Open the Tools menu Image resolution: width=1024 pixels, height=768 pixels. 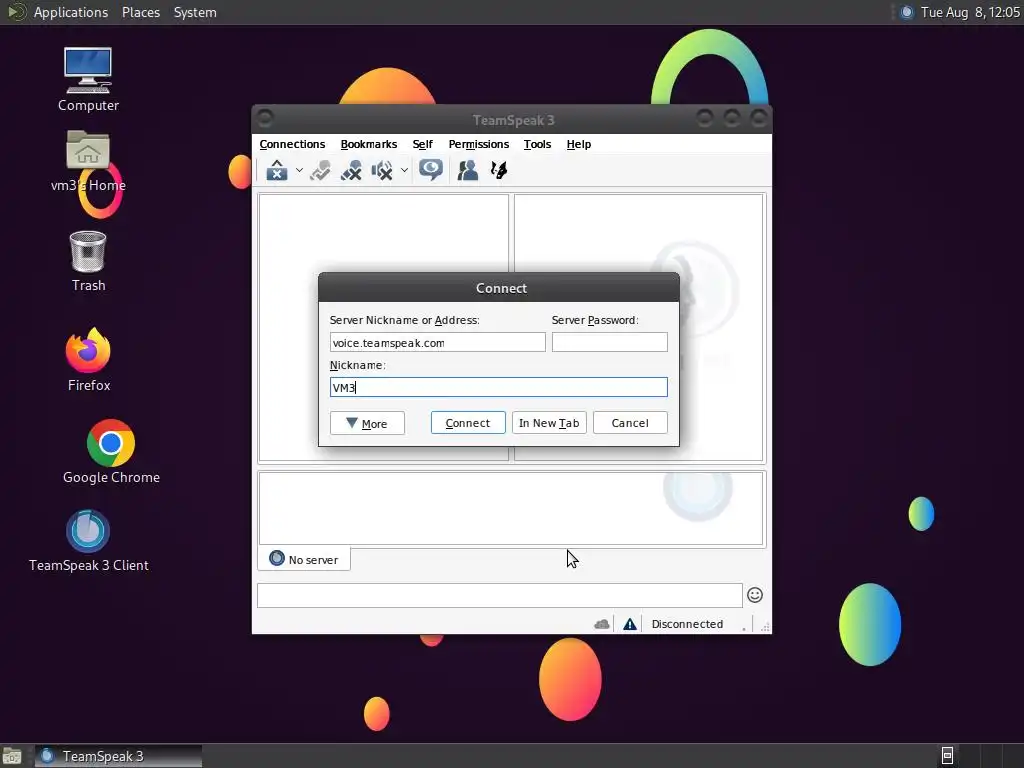[537, 144]
